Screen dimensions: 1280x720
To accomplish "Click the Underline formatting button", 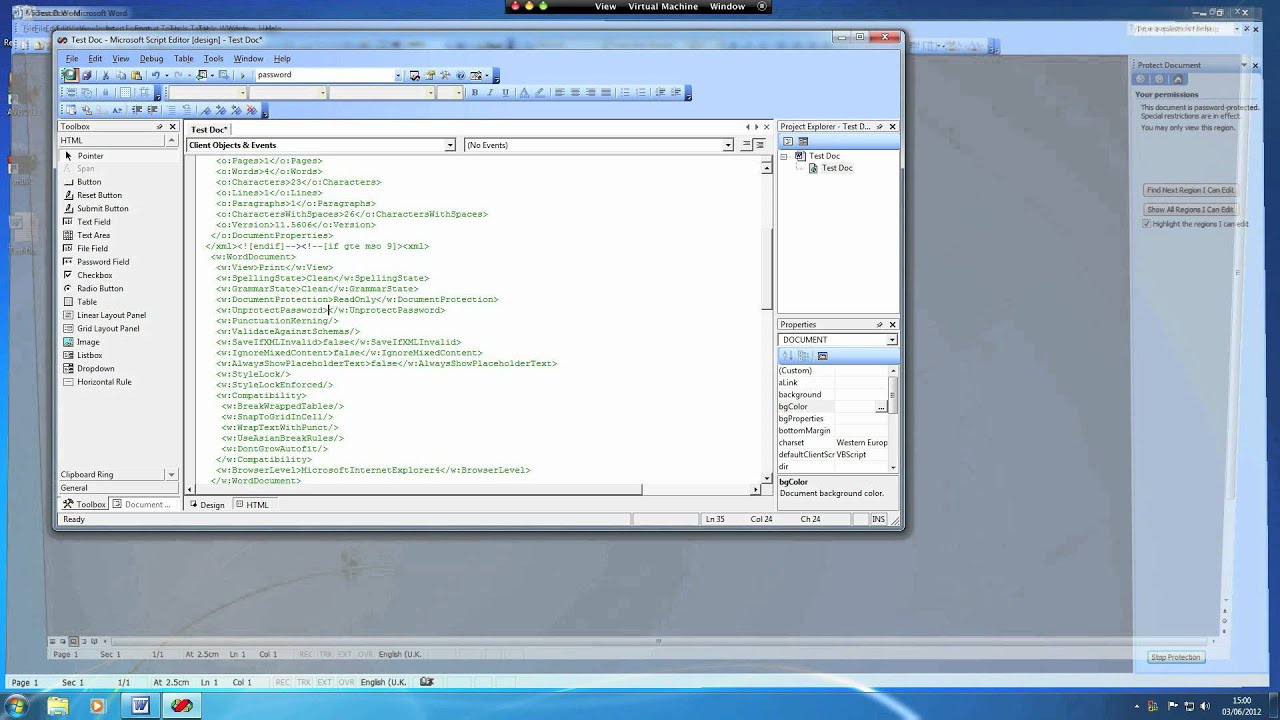I will coord(506,92).
